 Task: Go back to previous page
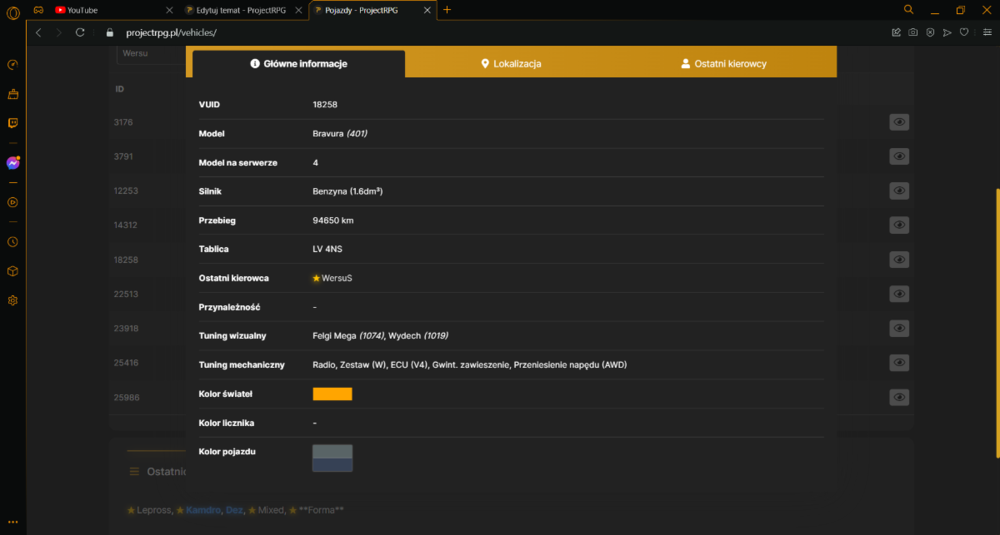[x=39, y=33]
